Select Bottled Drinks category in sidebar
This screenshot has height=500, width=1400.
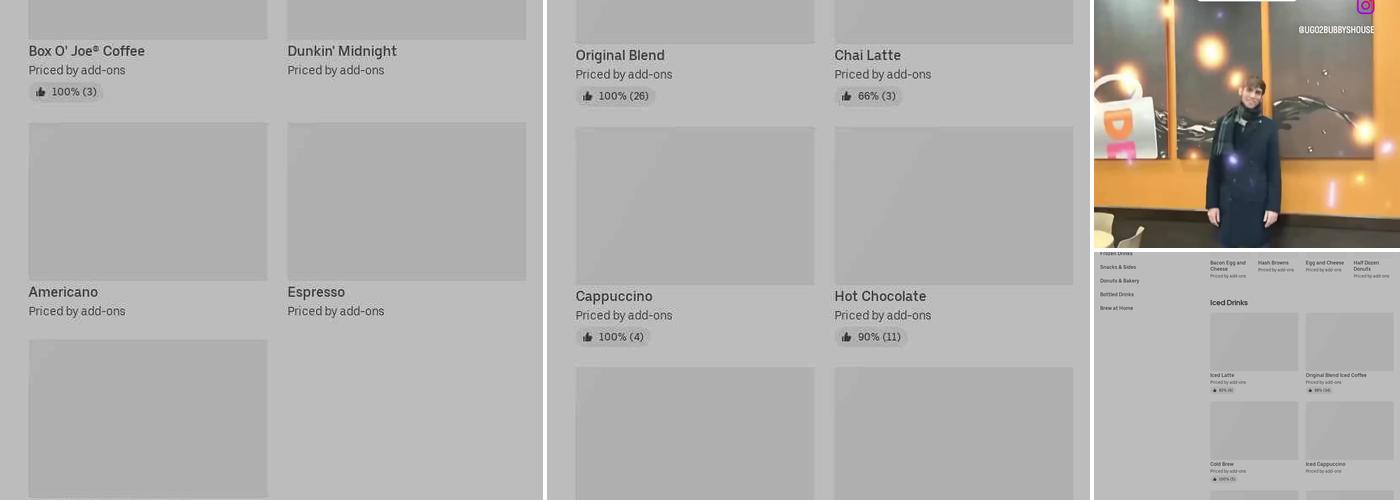tap(1117, 295)
